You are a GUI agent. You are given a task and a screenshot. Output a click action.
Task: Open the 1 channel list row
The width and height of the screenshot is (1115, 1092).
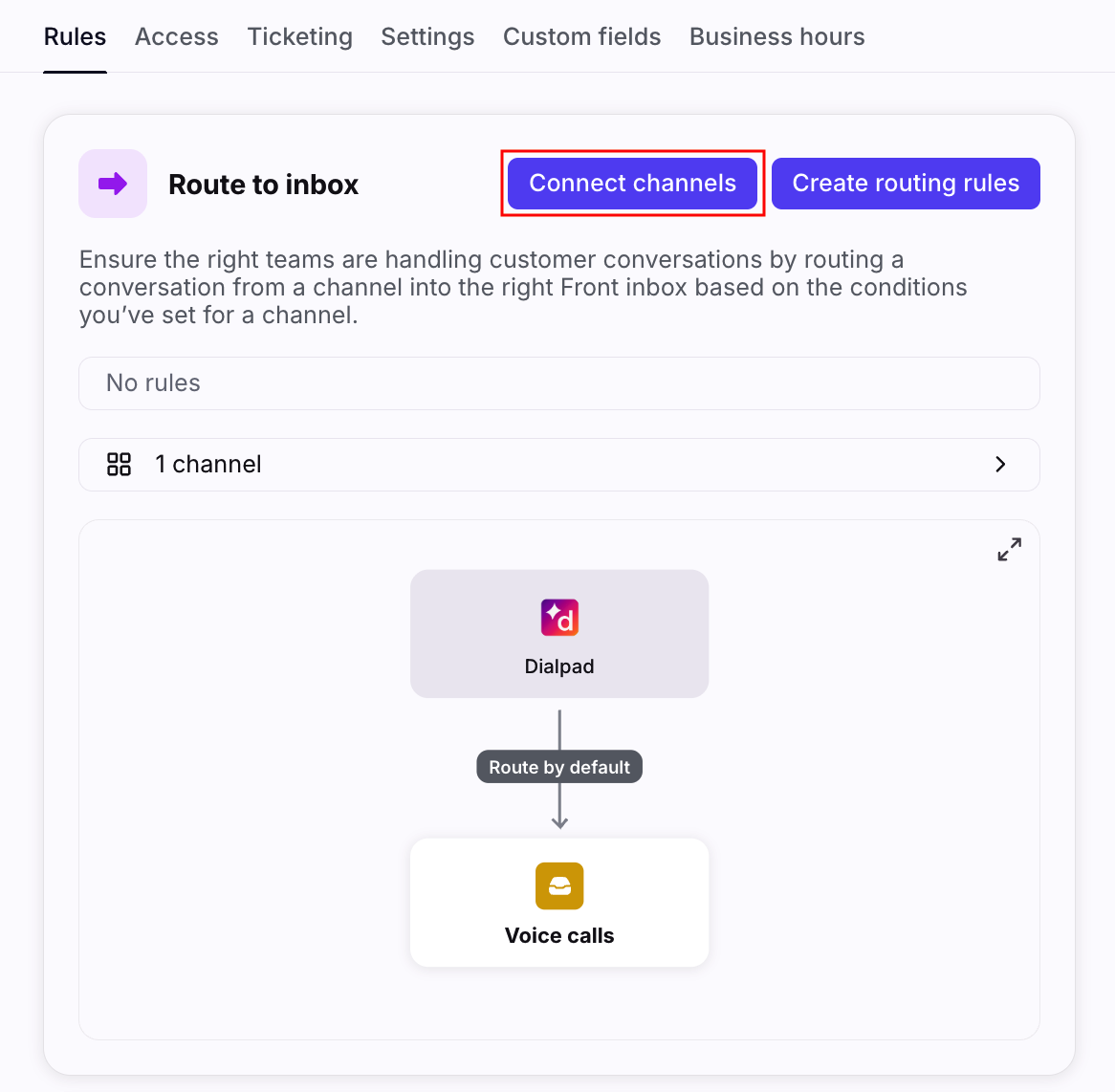click(x=558, y=465)
